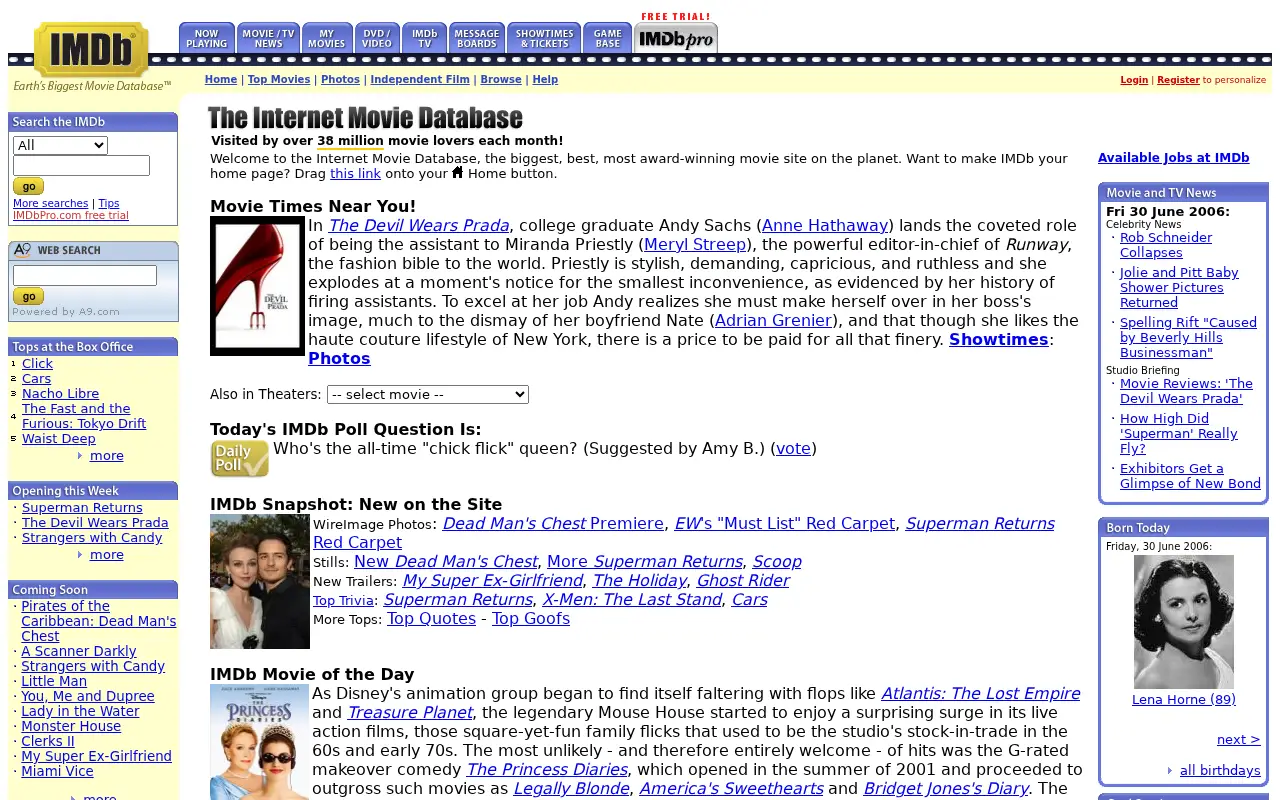Open the Princess Diaries poster thumbnail
The width and height of the screenshot is (1280, 800).
click(x=260, y=742)
